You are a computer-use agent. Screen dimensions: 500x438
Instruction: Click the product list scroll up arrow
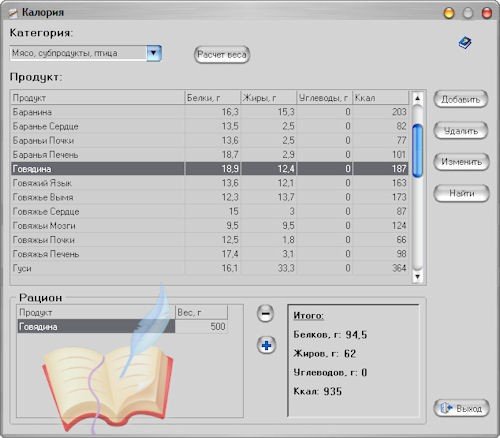417,98
